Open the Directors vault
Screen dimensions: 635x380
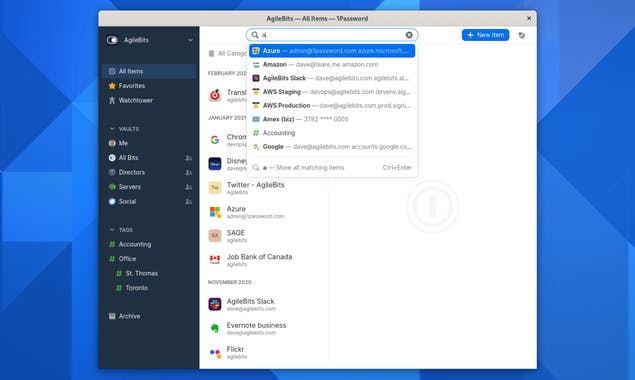pyautogui.click(x=149, y=173)
